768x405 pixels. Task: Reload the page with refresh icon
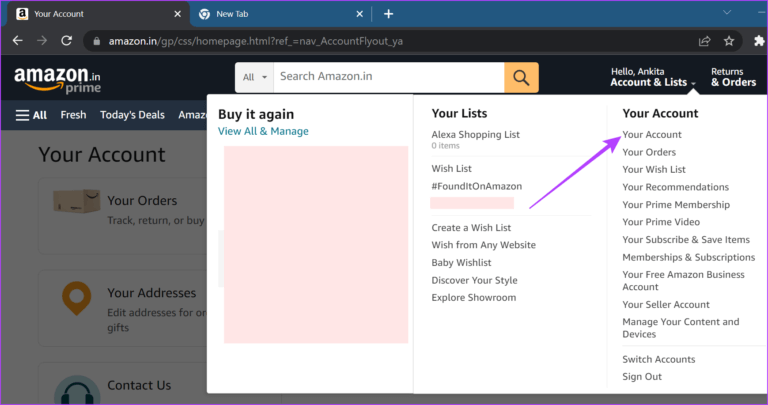pyautogui.click(x=67, y=41)
